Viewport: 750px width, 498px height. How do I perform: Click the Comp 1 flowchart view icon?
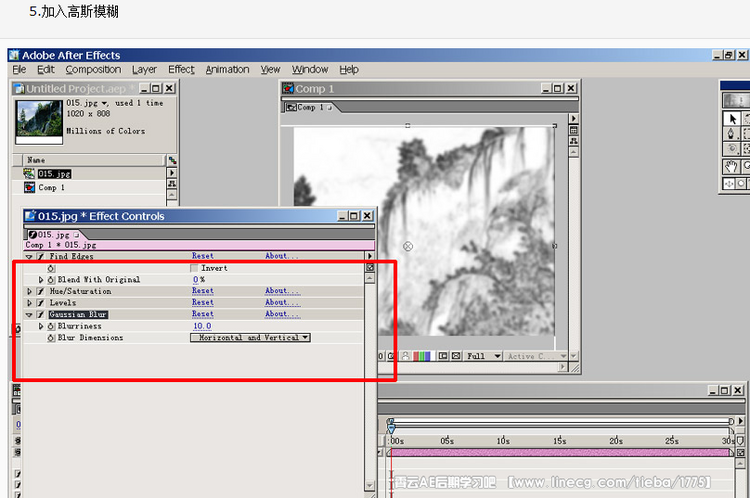click(x=574, y=141)
